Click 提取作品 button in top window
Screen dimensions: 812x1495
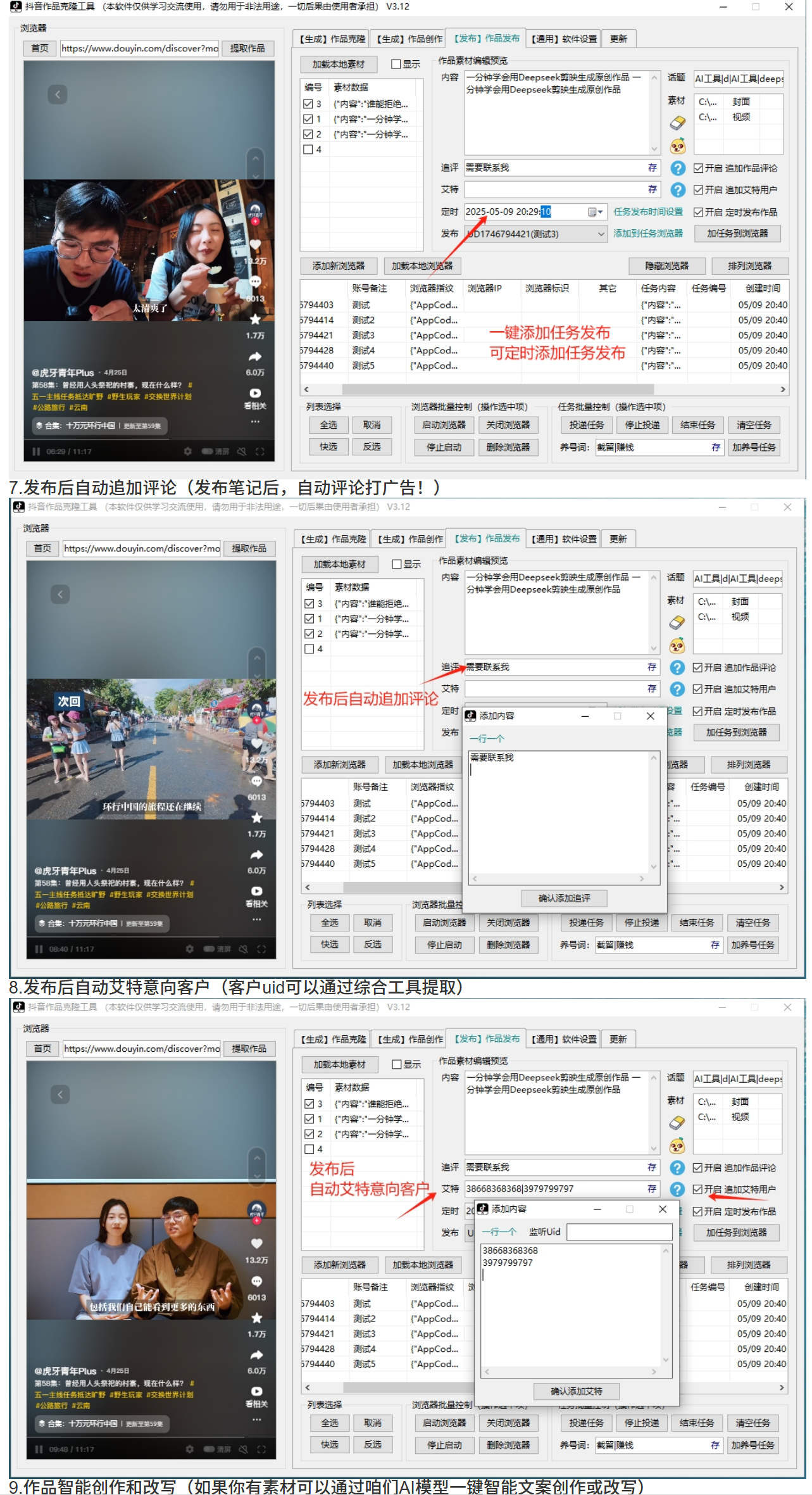coord(247,48)
